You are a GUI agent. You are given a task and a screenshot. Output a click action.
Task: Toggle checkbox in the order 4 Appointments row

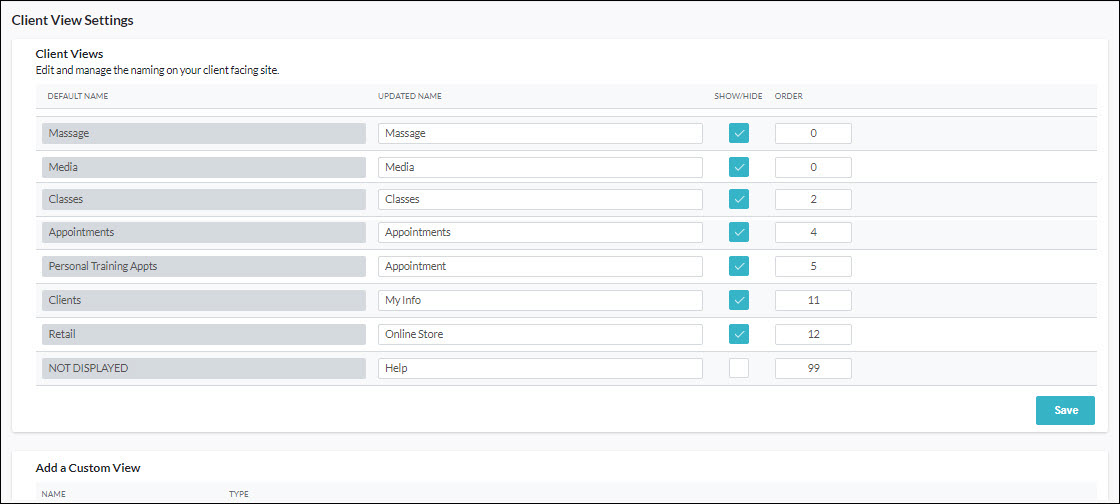[739, 233]
